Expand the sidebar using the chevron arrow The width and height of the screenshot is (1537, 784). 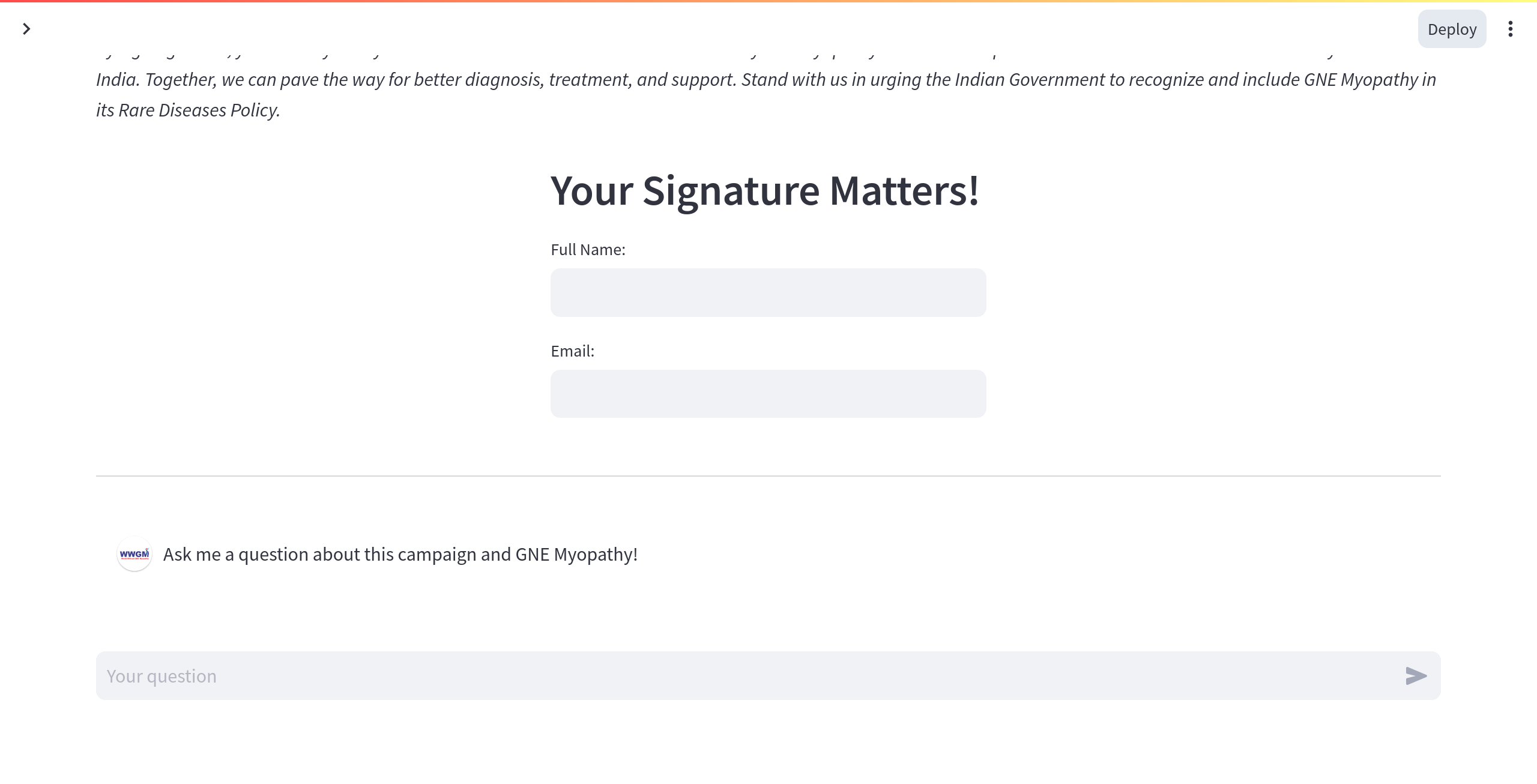point(26,29)
